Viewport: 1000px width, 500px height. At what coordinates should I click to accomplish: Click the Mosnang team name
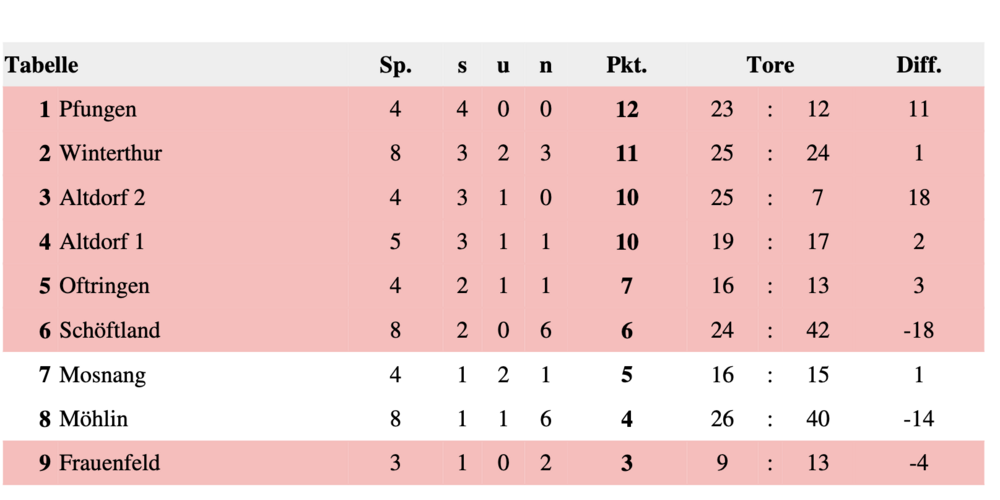click(x=102, y=375)
